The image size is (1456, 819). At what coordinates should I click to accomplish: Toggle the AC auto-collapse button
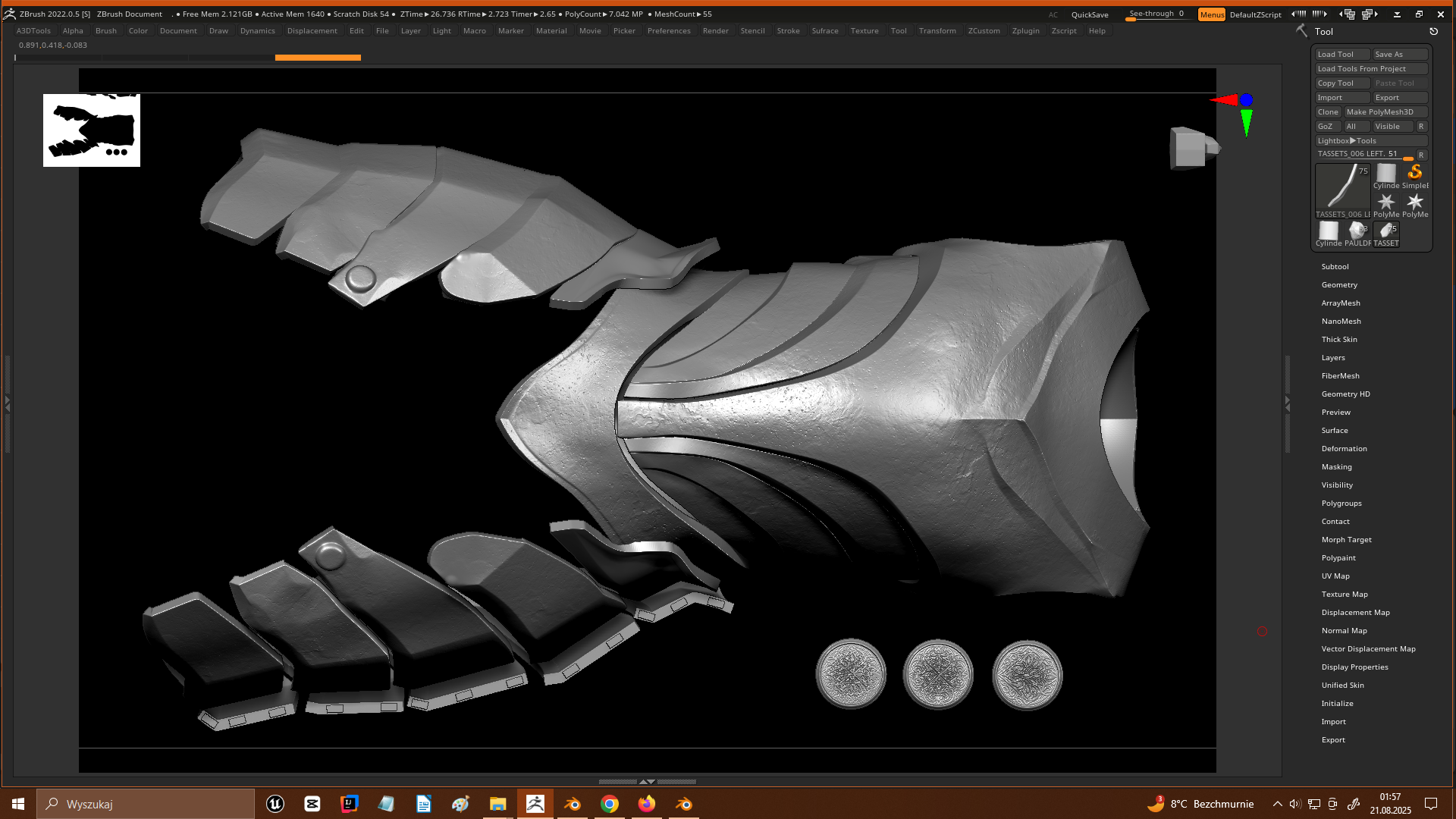pyautogui.click(x=1053, y=14)
